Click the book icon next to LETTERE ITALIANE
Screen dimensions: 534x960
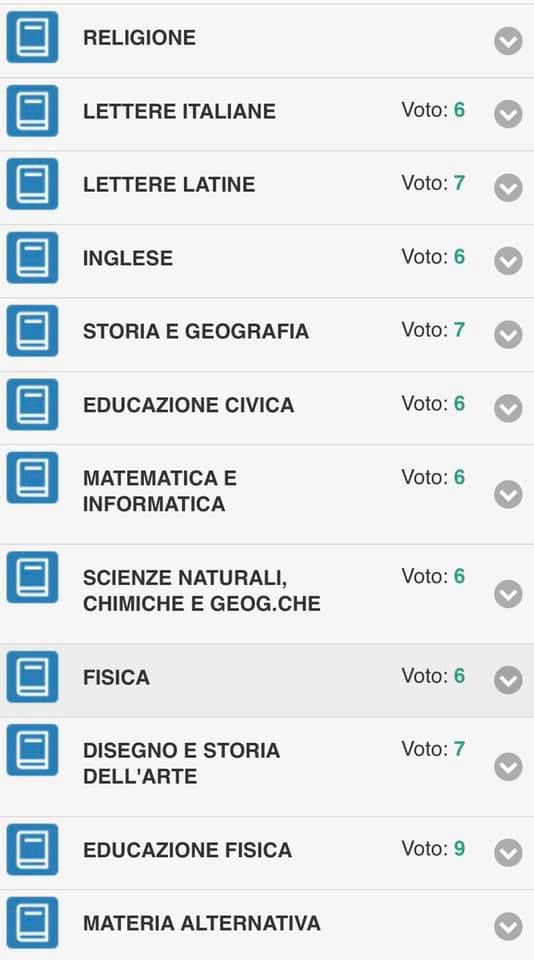32,111
